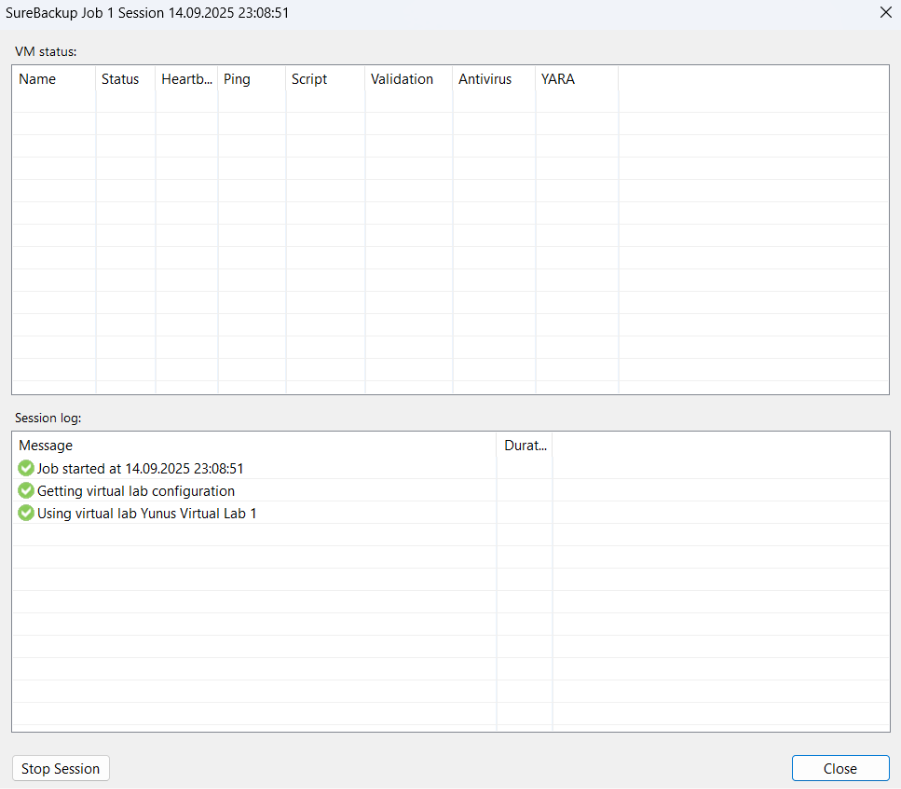Click the Heartbeat column header

point(186,79)
